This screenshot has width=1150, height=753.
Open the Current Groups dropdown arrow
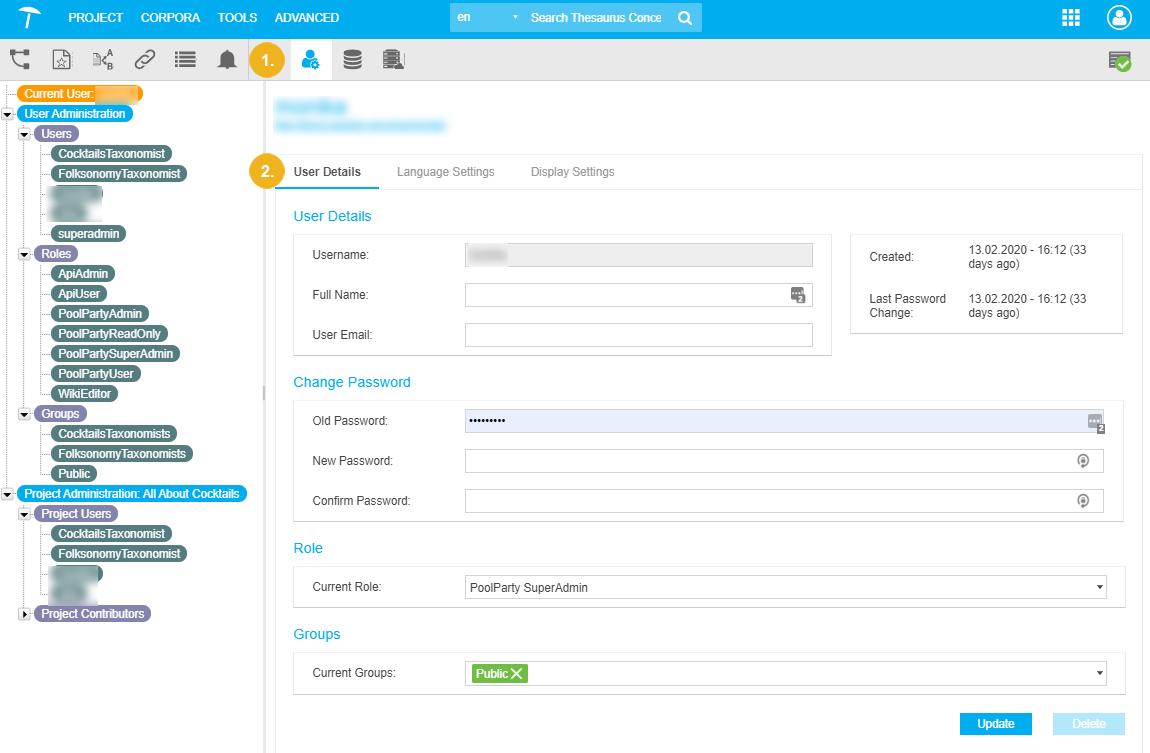pyautogui.click(x=1099, y=673)
